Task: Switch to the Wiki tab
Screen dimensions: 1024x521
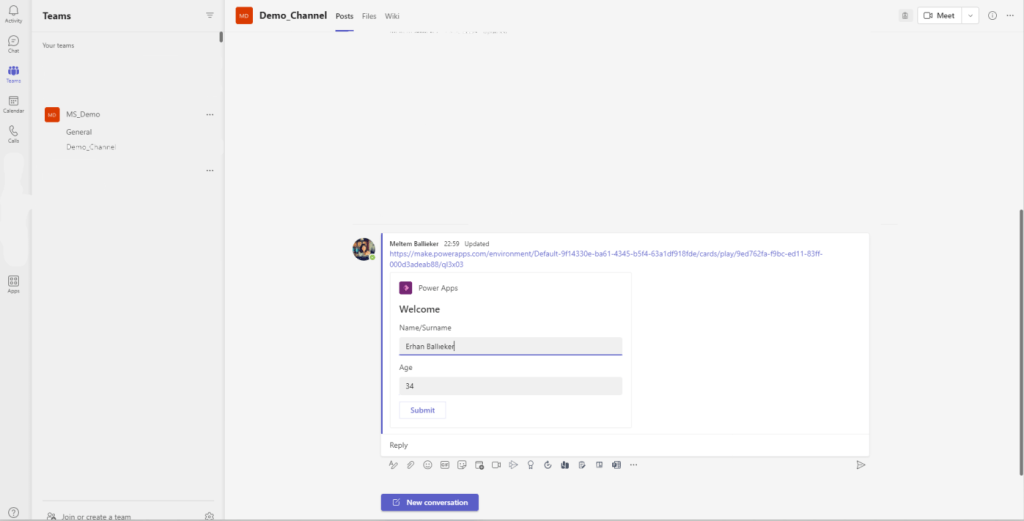Action: coord(392,16)
